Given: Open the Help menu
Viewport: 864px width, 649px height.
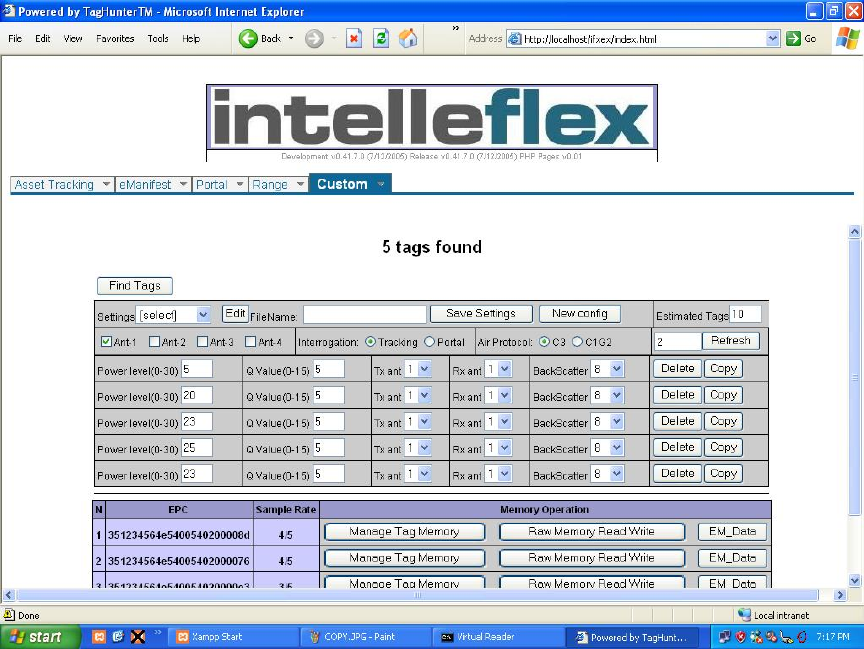Looking at the screenshot, I should 191,39.
